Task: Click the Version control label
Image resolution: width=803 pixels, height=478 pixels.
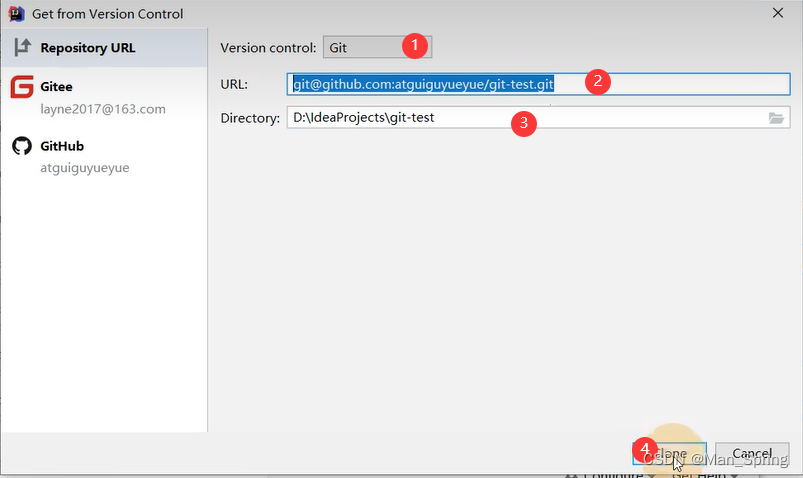Action: pos(268,48)
